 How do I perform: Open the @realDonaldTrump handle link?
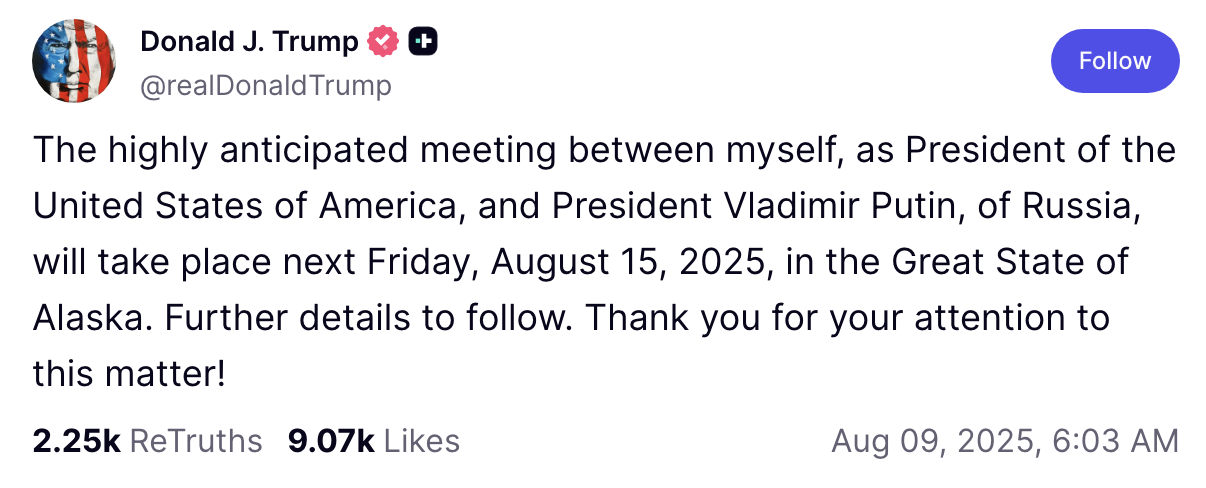tap(266, 86)
